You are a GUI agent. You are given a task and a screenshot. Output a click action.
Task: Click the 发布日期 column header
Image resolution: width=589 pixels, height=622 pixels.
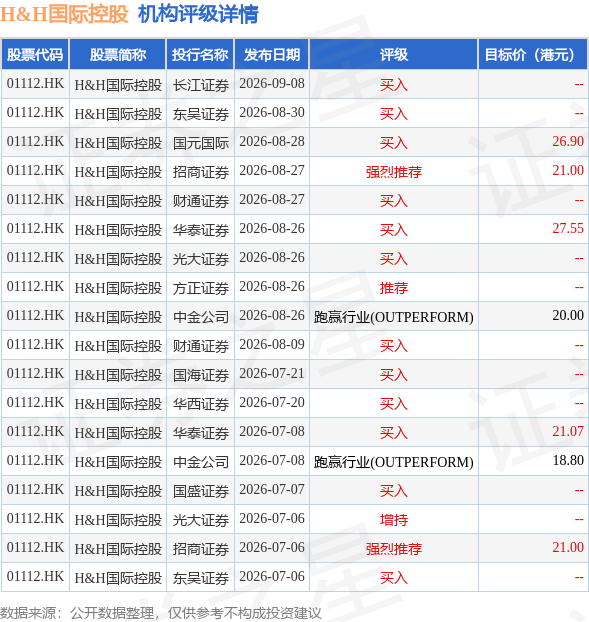[x=272, y=54]
